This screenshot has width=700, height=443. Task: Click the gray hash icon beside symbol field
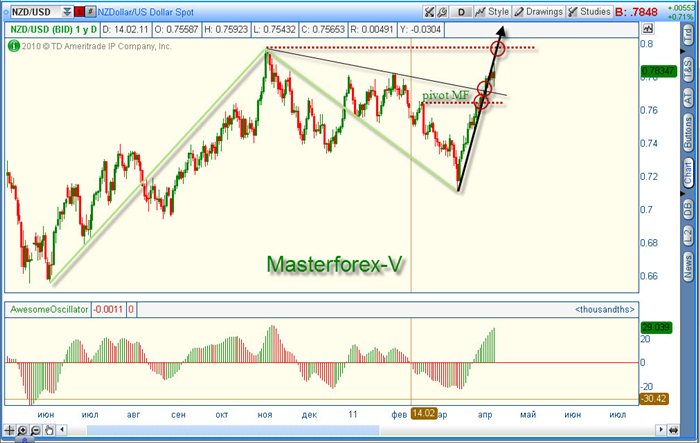point(90,12)
